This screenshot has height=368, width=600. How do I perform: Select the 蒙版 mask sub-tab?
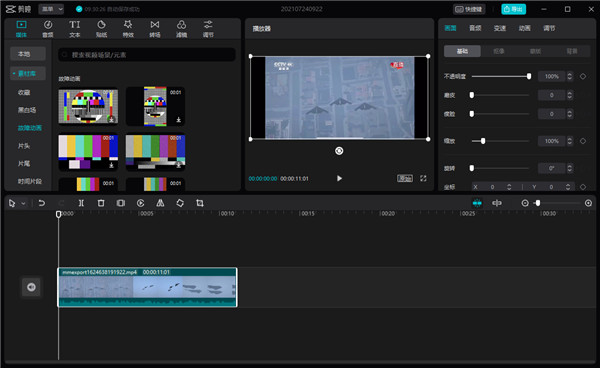[535, 51]
